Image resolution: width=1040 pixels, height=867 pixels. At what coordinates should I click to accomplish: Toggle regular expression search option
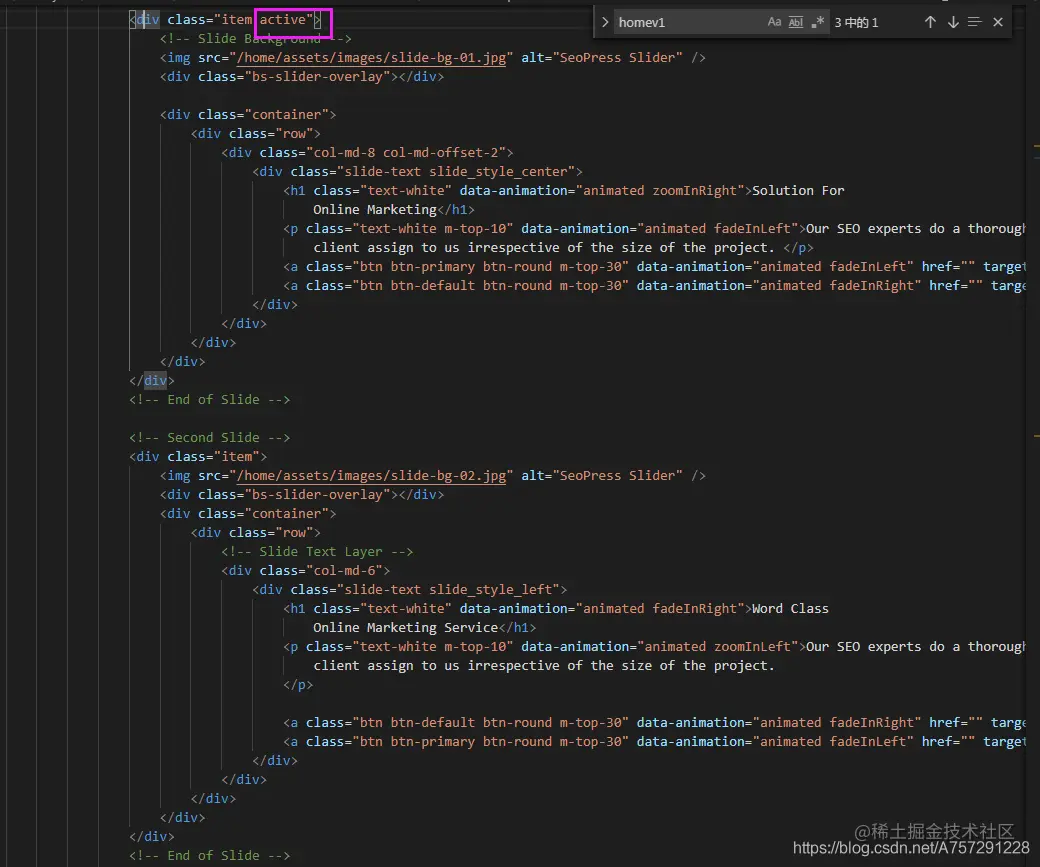[818, 22]
